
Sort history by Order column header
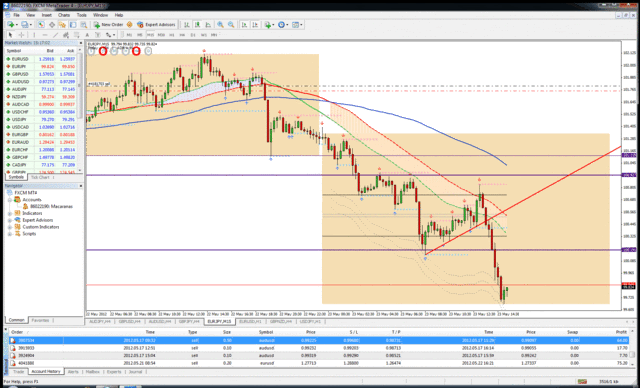[x=17, y=332]
